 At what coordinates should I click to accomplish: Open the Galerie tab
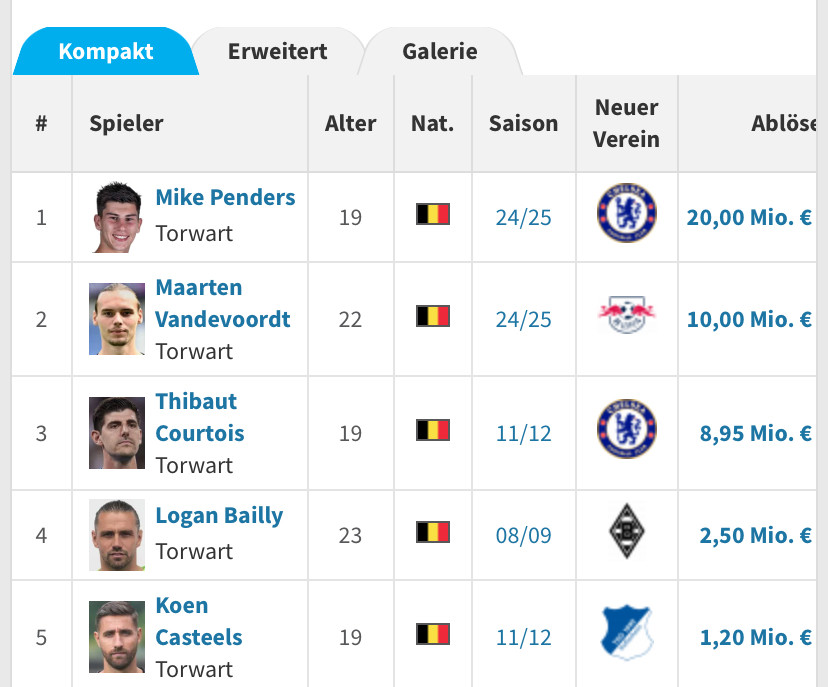click(x=440, y=51)
